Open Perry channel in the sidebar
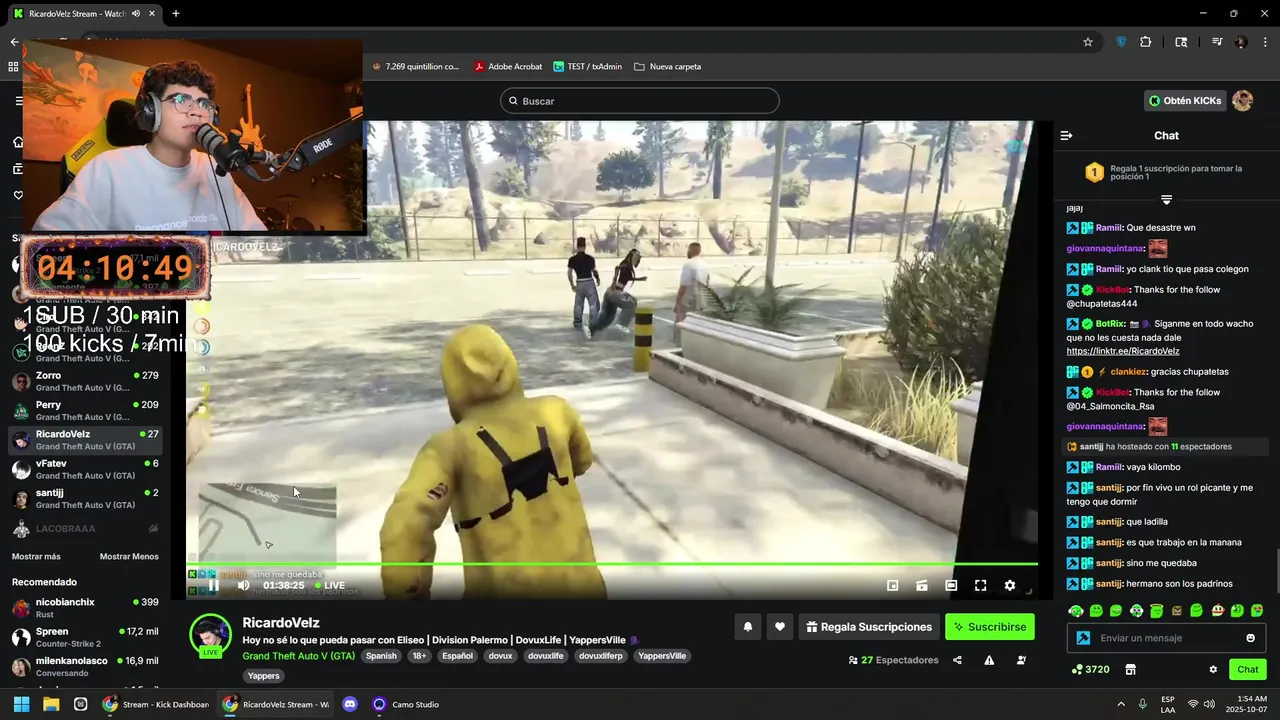This screenshot has width=1280, height=720. tap(85, 410)
